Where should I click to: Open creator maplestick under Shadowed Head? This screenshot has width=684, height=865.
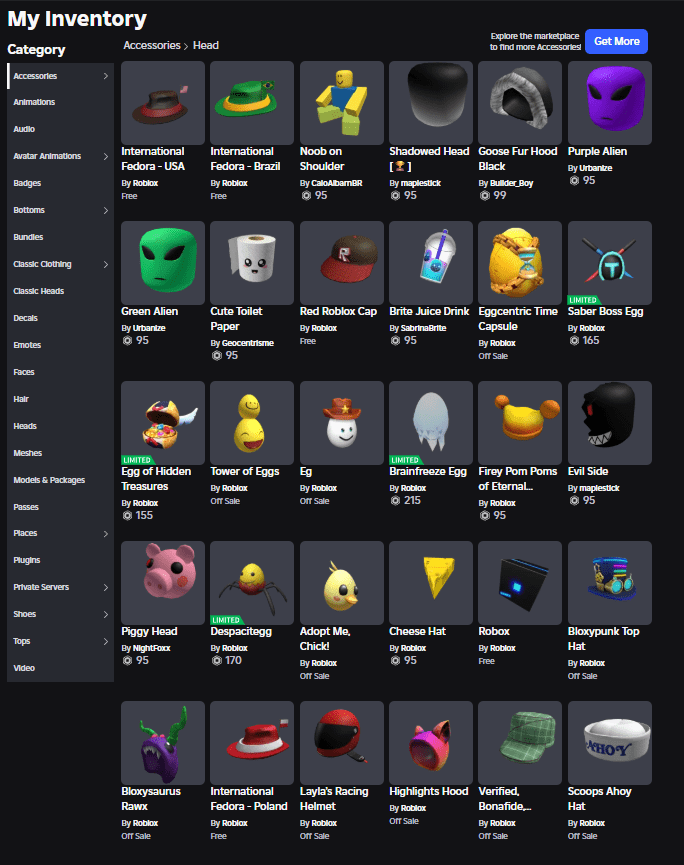coord(420,183)
